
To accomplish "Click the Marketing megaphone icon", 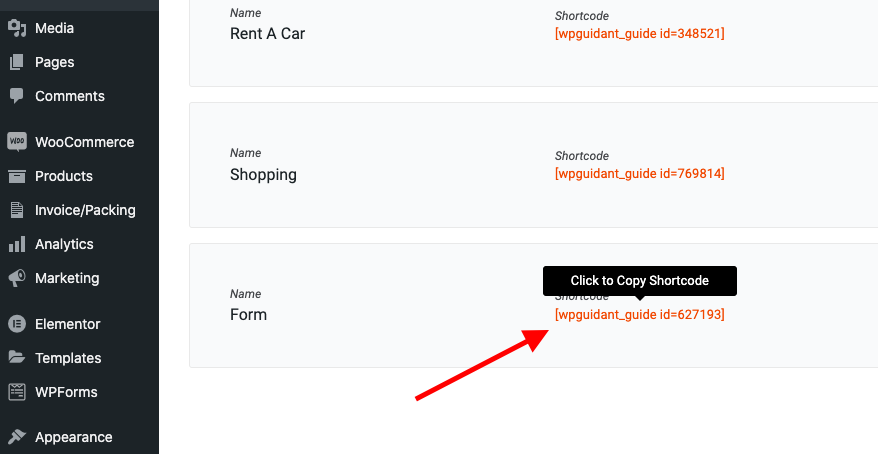I will tap(16, 278).
